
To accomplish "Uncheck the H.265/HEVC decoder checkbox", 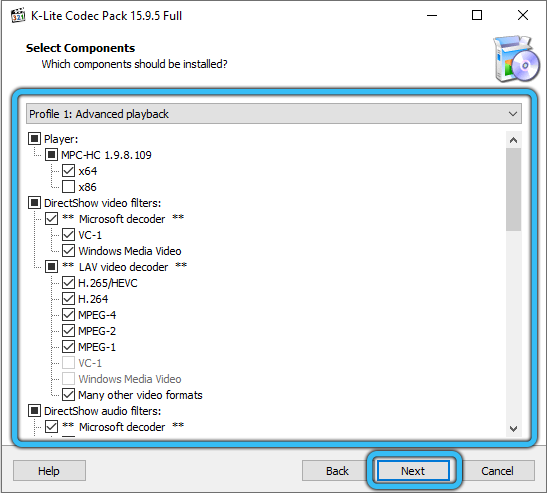I will pyautogui.click(x=68, y=283).
